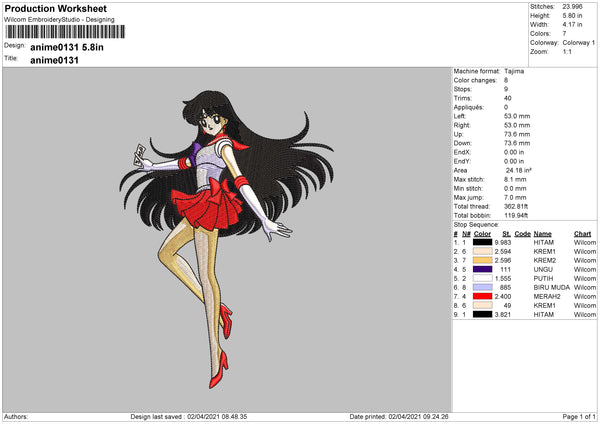Select the 'anime0131' value beside Title
This screenshot has width=600, height=424.
tap(54, 60)
